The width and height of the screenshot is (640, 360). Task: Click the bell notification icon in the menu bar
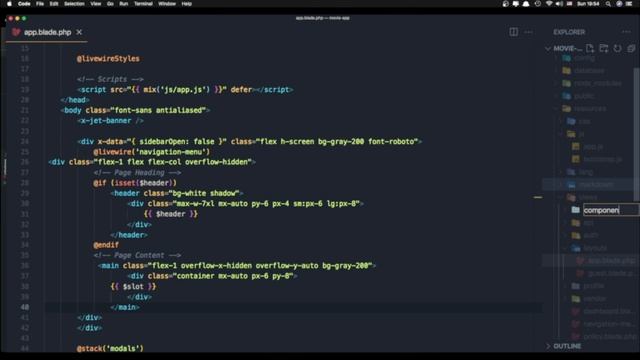point(526,4)
